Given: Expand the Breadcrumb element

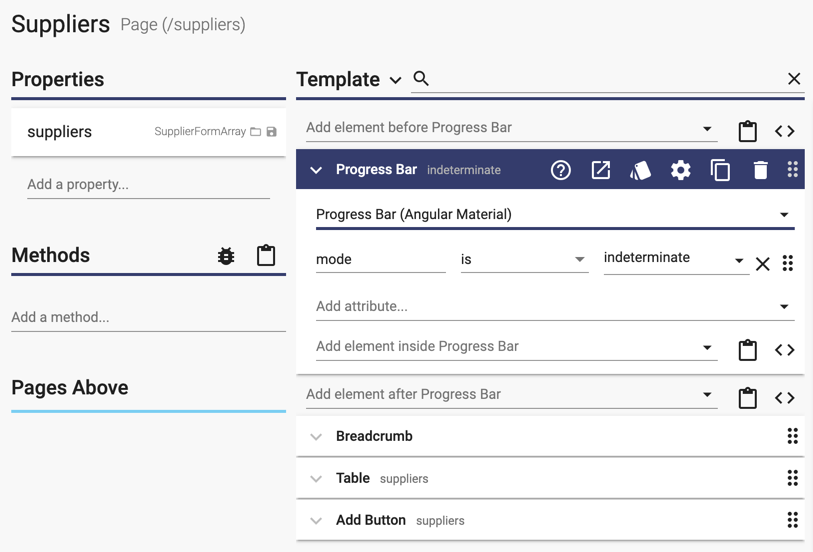Looking at the screenshot, I should point(316,437).
